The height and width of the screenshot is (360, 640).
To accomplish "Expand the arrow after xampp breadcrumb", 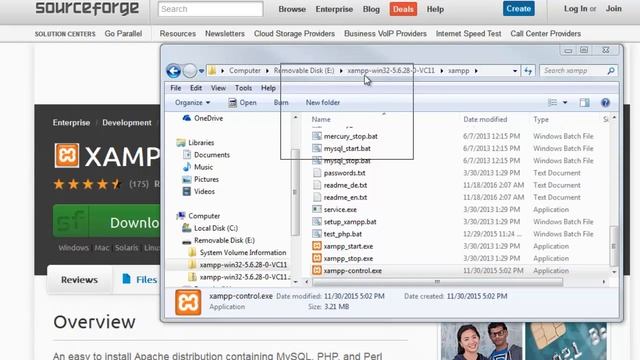I will click(476, 71).
